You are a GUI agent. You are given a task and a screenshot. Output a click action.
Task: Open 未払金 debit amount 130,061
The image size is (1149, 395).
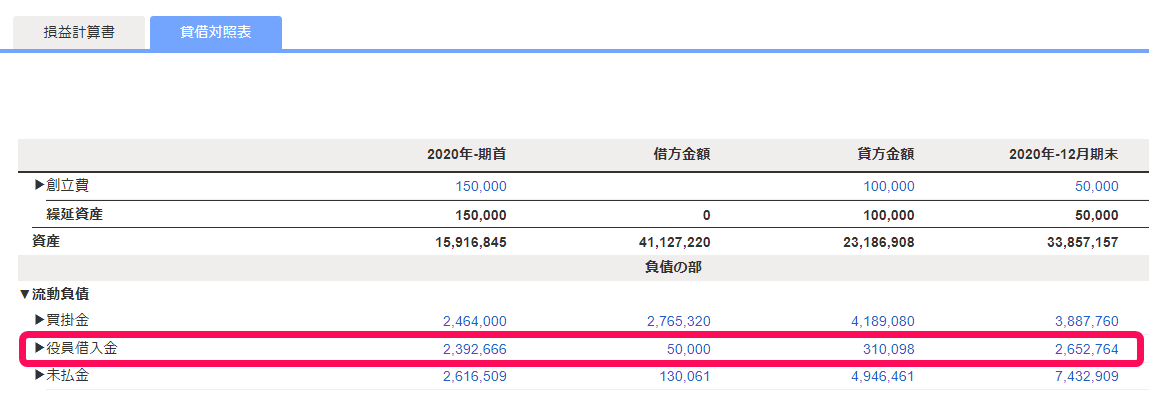685,377
